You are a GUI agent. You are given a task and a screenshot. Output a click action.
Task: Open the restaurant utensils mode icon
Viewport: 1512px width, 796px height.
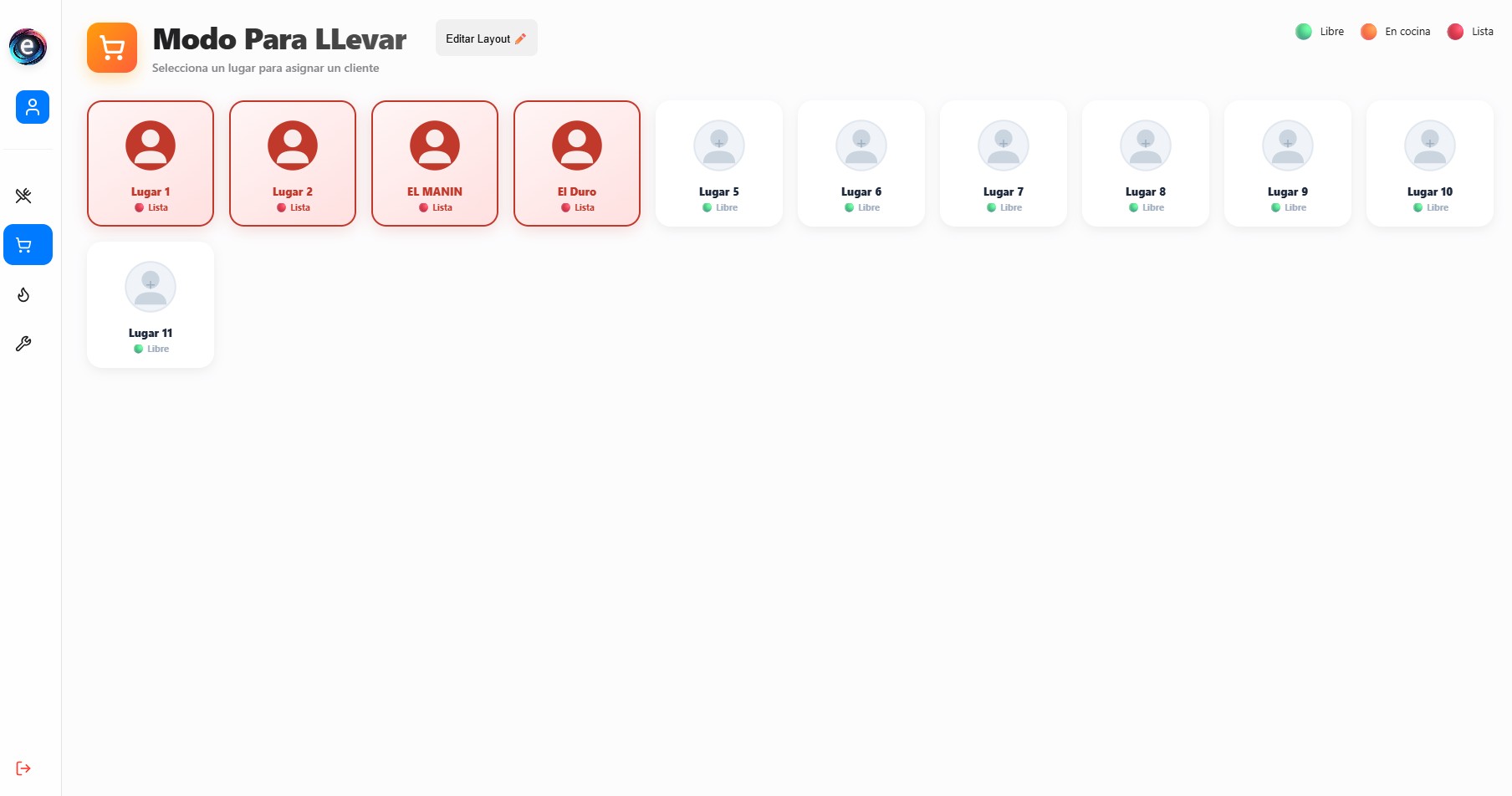pos(23,196)
